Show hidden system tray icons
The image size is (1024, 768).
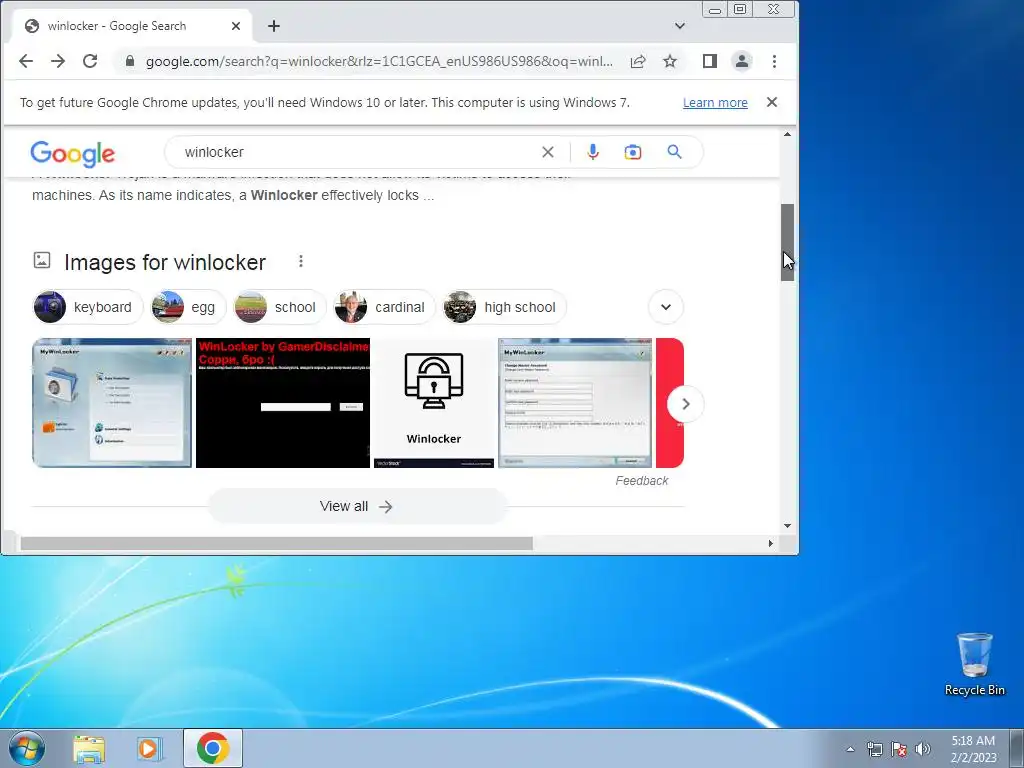pos(850,749)
